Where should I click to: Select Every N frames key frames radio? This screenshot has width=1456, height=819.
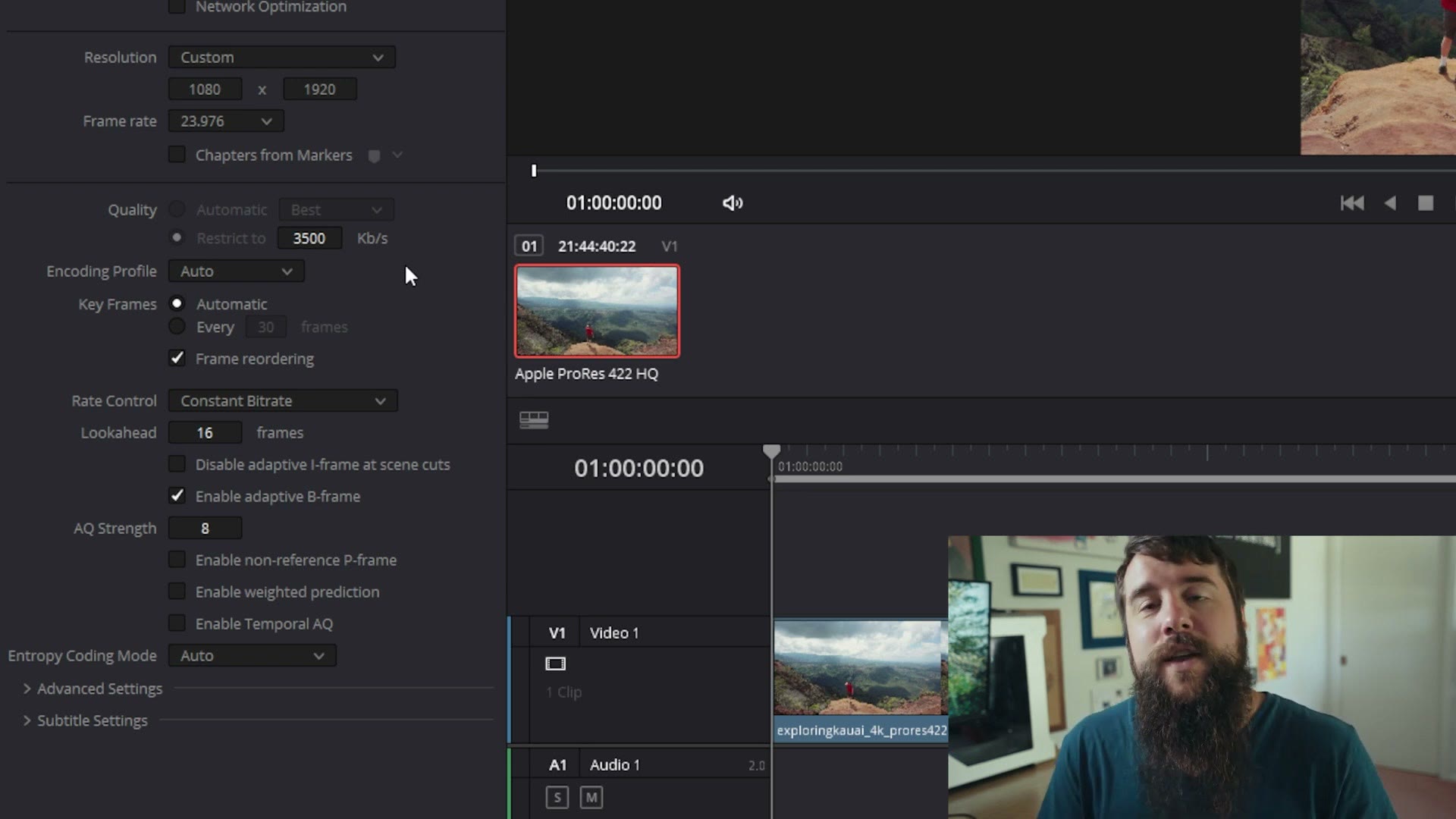(x=177, y=327)
